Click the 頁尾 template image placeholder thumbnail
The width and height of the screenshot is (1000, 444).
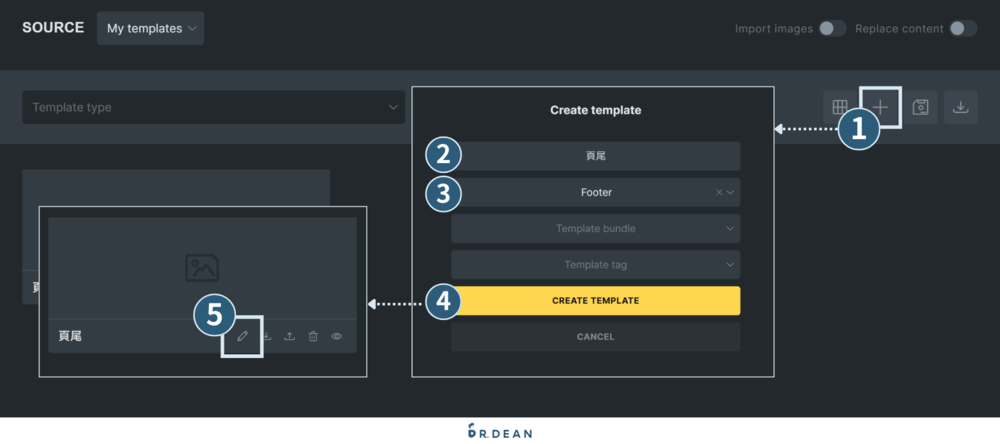click(x=202, y=268)
